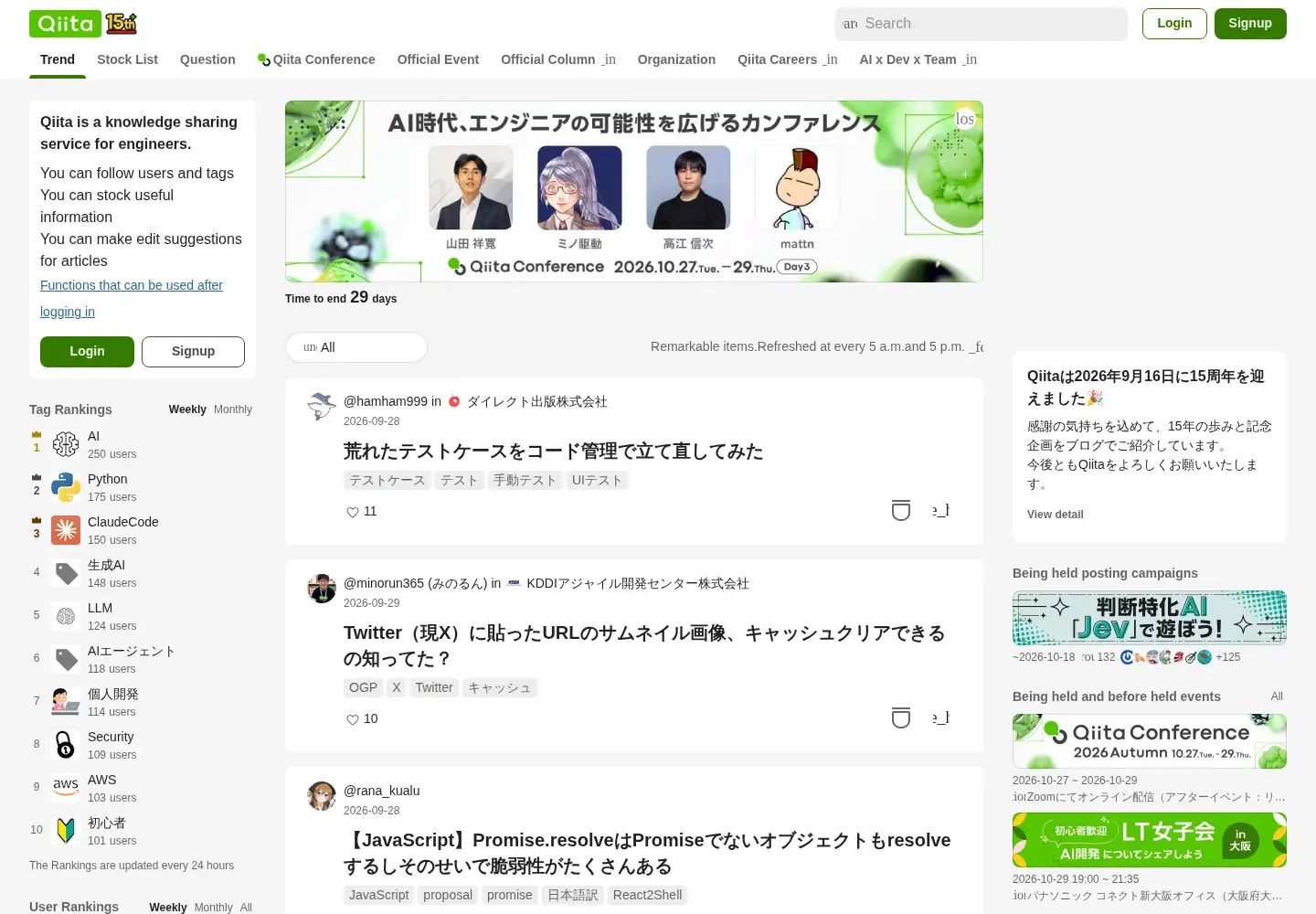This screenshot has width=1316, height=914.
Task: Open the JavaScript Promise.resolve article
Action: (647, 854)
